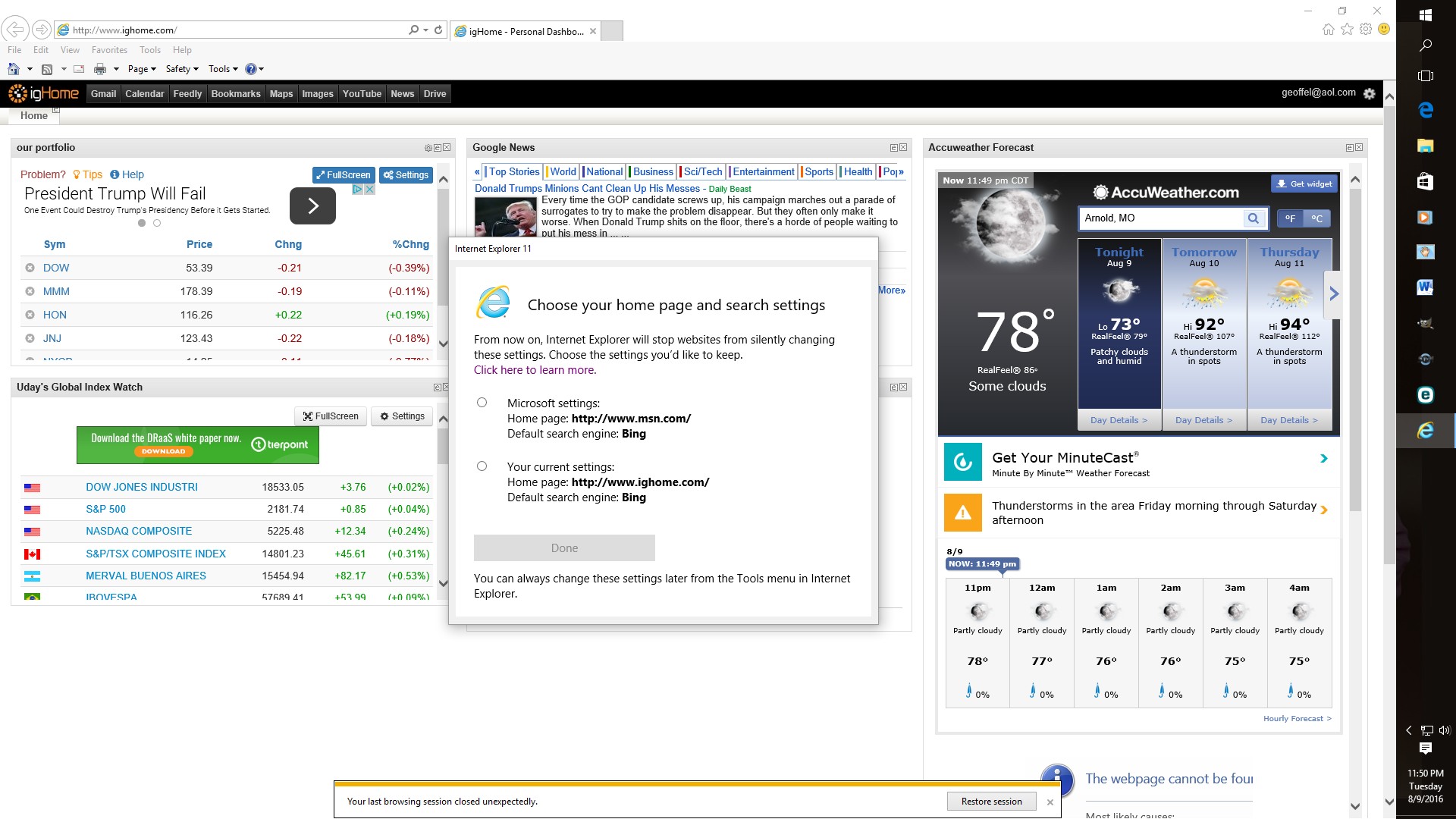Click the Get widget button on AccuWeather
Image resolution: width=1456 pixels, height=819 pixels.
pos(1304,184)
